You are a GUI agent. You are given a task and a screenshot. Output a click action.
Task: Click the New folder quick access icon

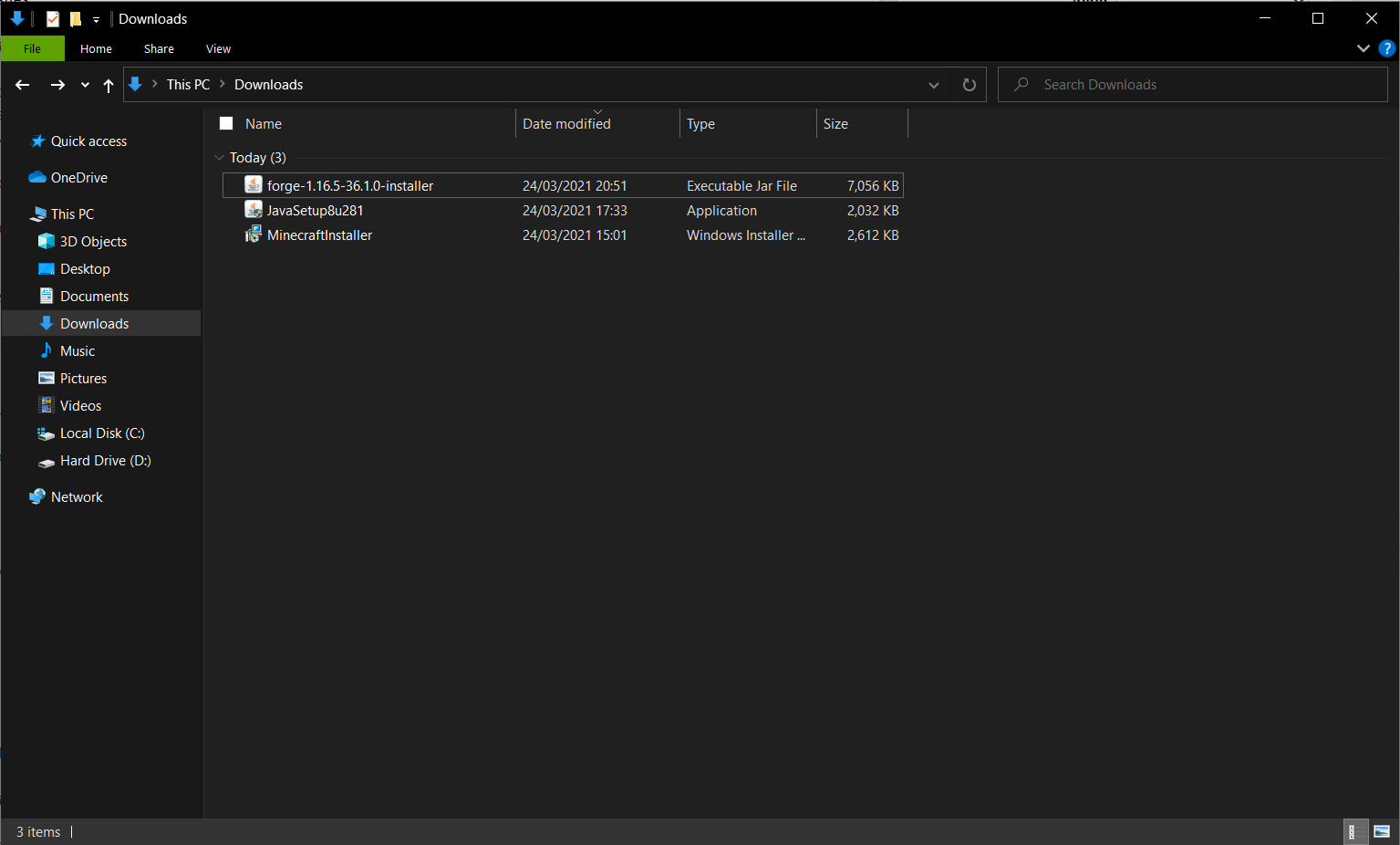[x=76, y=18]
